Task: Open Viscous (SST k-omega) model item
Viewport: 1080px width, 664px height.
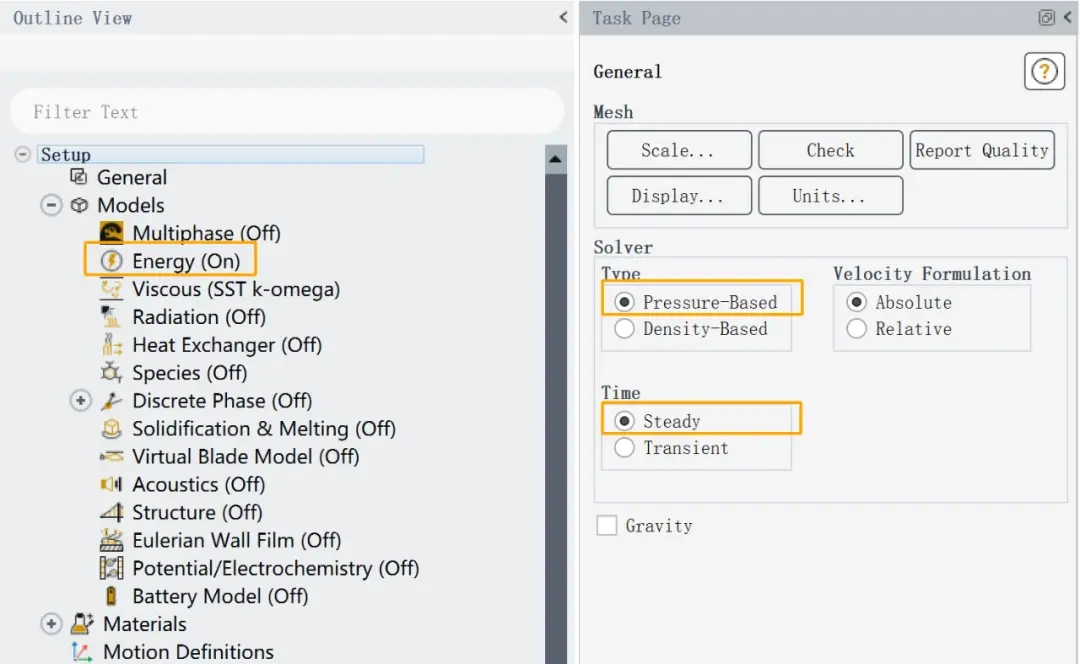Action: (x=236, y=289)
